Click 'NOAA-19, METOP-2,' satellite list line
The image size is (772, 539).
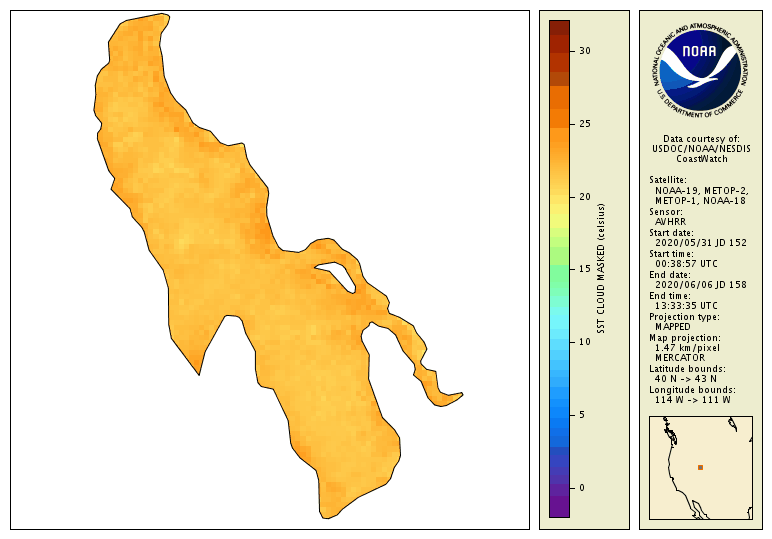[x=702, y=190]
